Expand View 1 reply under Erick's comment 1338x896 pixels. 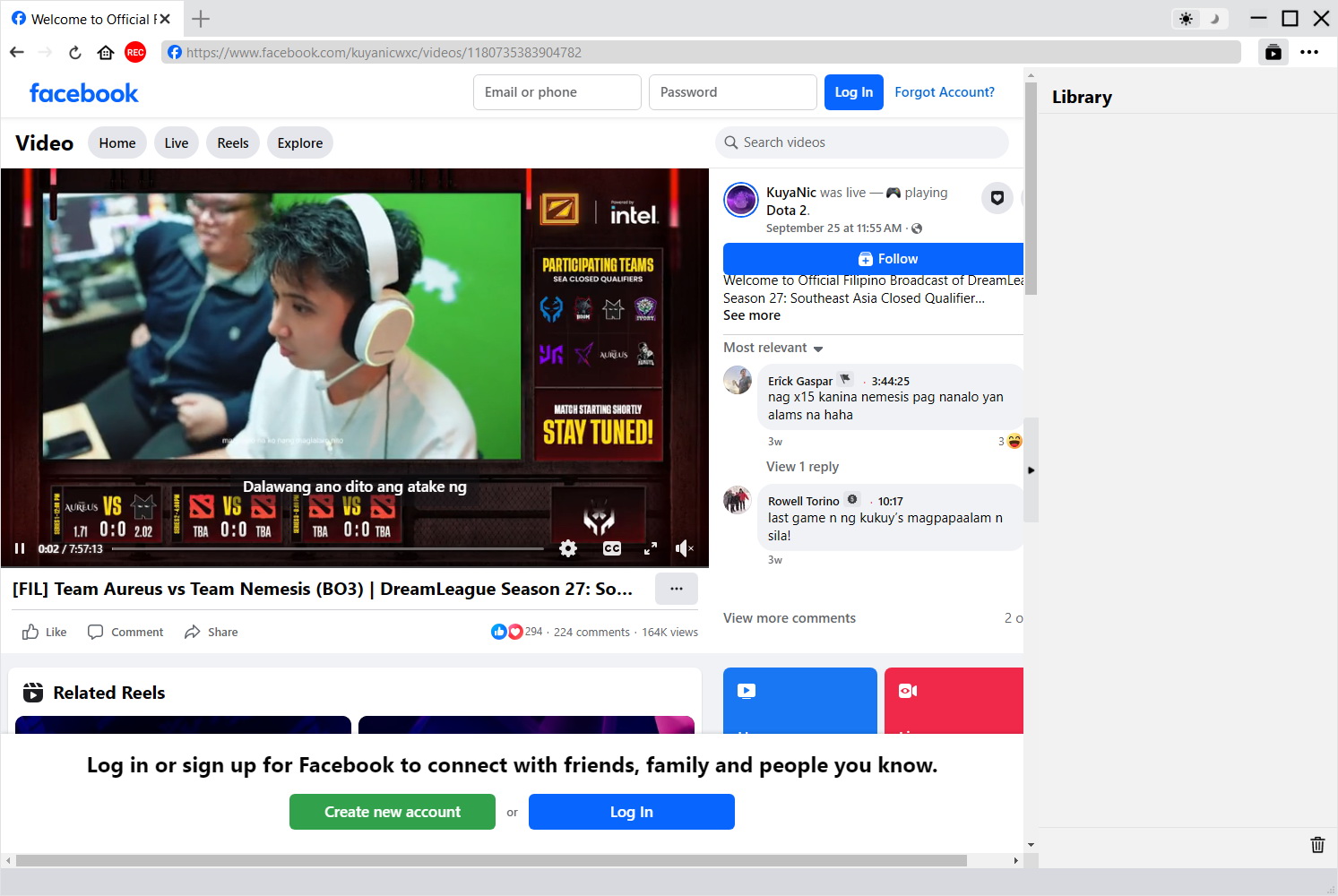point(802,467)
